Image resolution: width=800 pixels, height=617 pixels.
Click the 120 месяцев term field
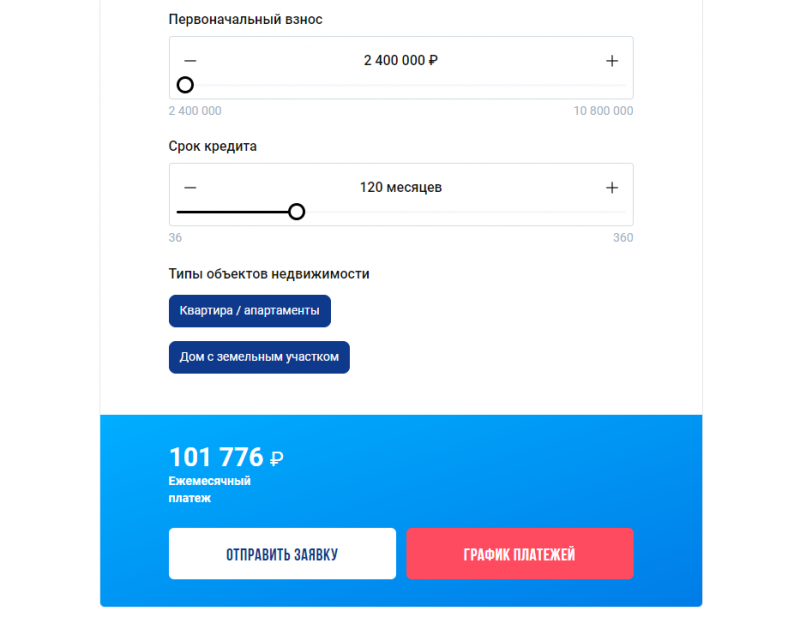click(x=400, y=188)
